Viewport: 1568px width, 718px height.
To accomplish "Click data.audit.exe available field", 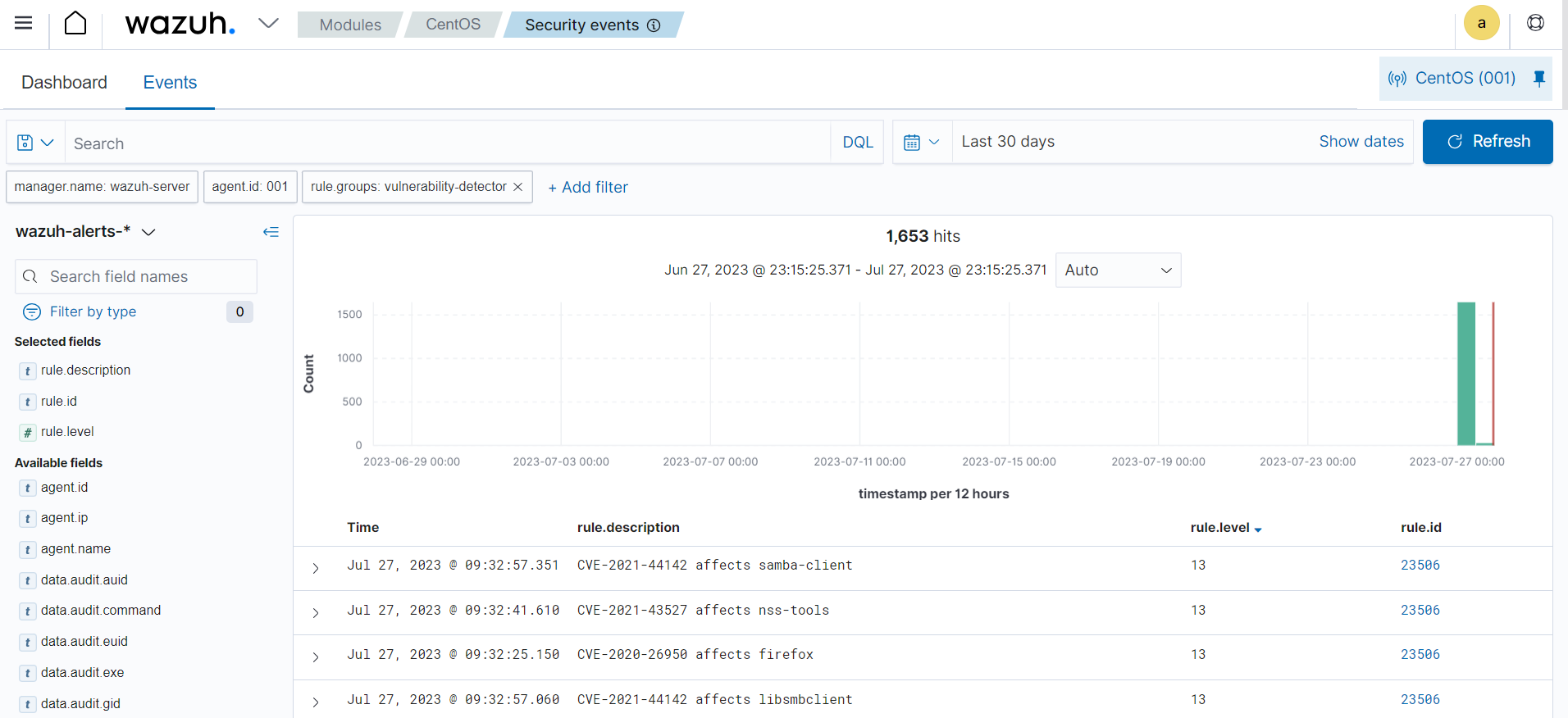I will coord(82,673).
